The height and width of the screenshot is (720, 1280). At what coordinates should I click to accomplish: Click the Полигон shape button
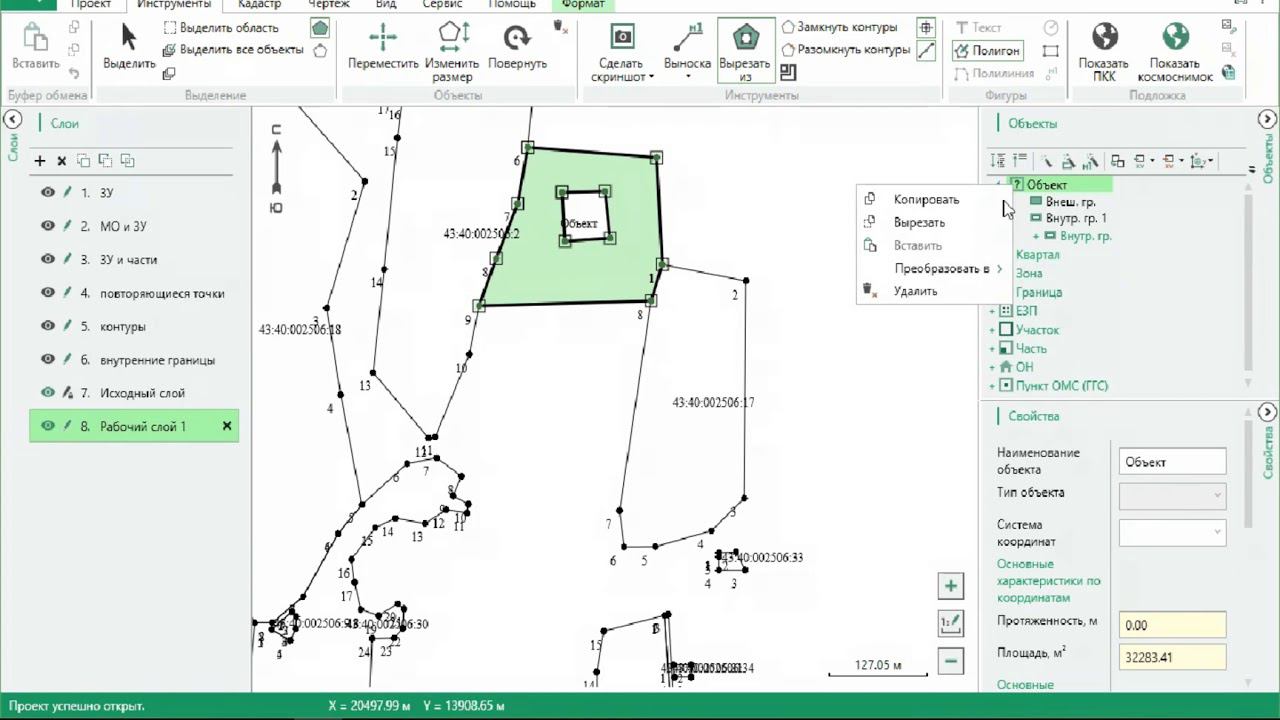[988, 50]
